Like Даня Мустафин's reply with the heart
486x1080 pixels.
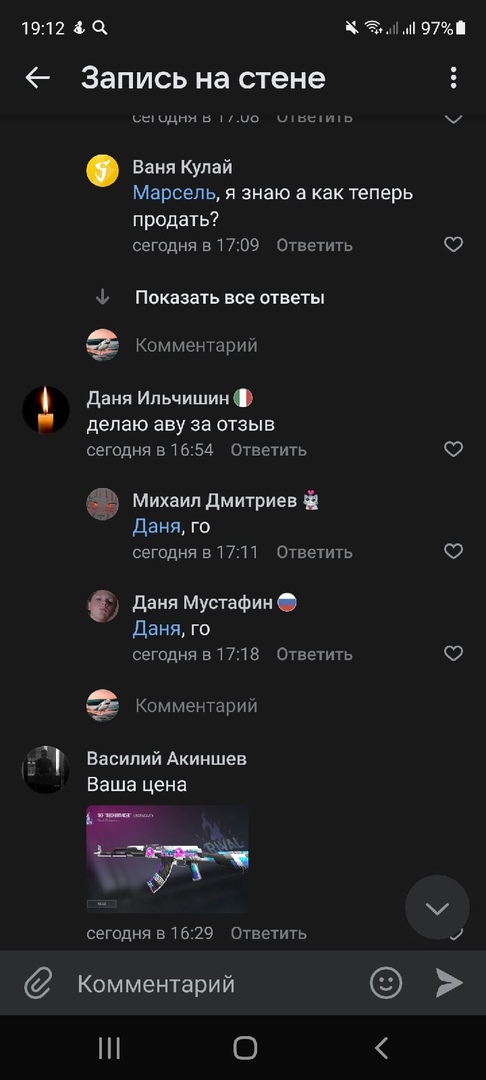(453, 653)
